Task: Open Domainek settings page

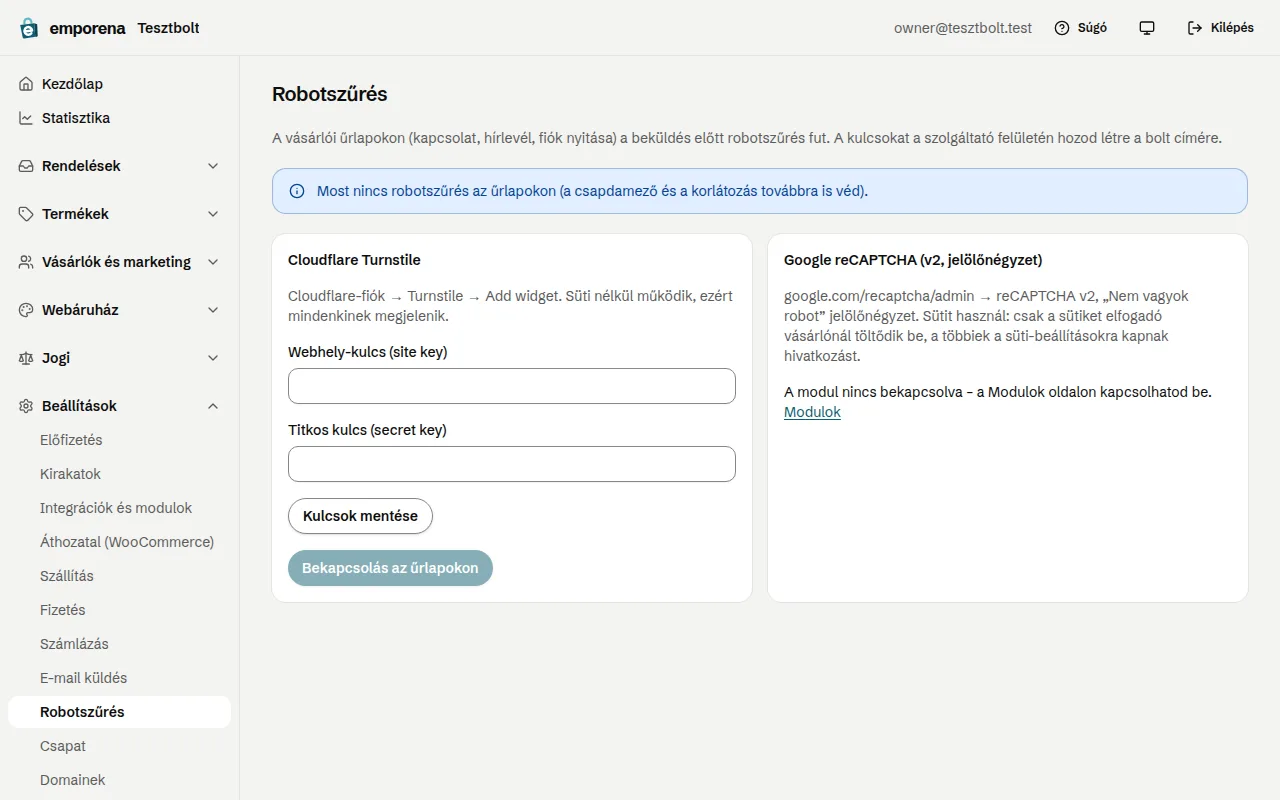Action: tap(119, 780)
